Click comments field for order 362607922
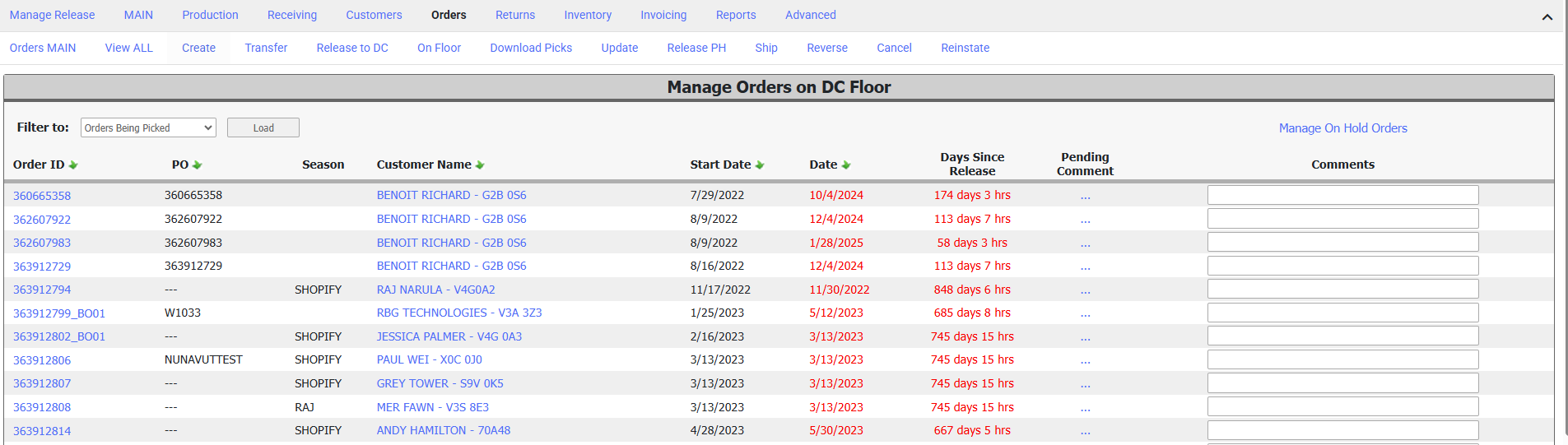Image resolution: width=1568 pixels, height=445 pixels. click(1342, 219)
